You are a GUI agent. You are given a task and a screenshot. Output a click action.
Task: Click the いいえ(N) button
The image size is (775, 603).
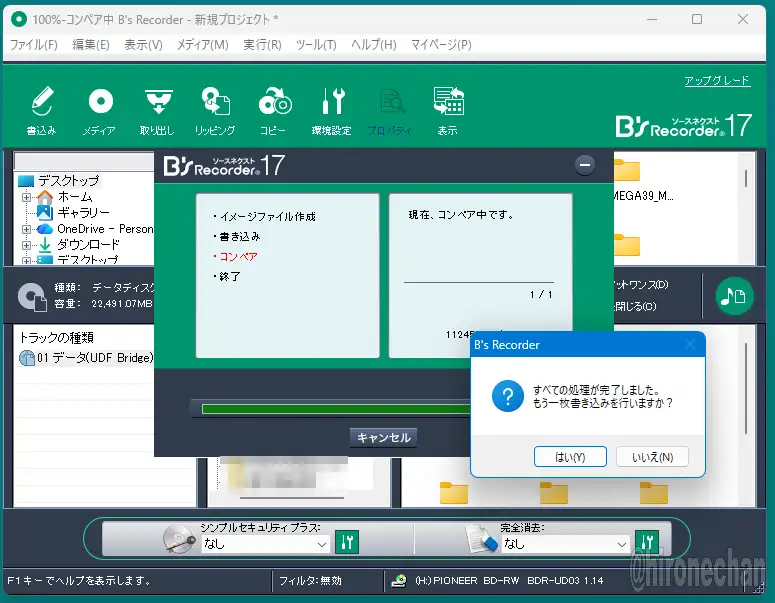(652, 457)
